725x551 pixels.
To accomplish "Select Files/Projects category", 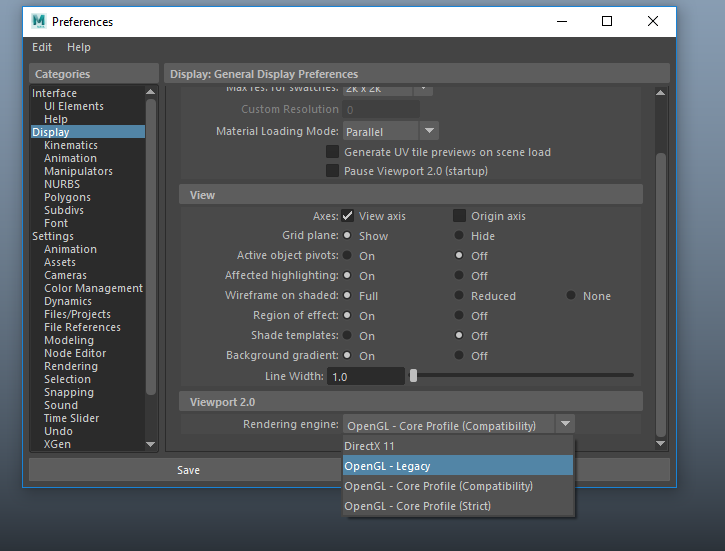I will (x=77, y=314).
